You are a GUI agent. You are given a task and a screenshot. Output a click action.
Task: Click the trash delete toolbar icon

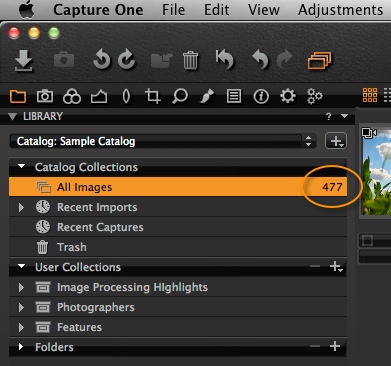pyautogui.click(x=190, y=60)
